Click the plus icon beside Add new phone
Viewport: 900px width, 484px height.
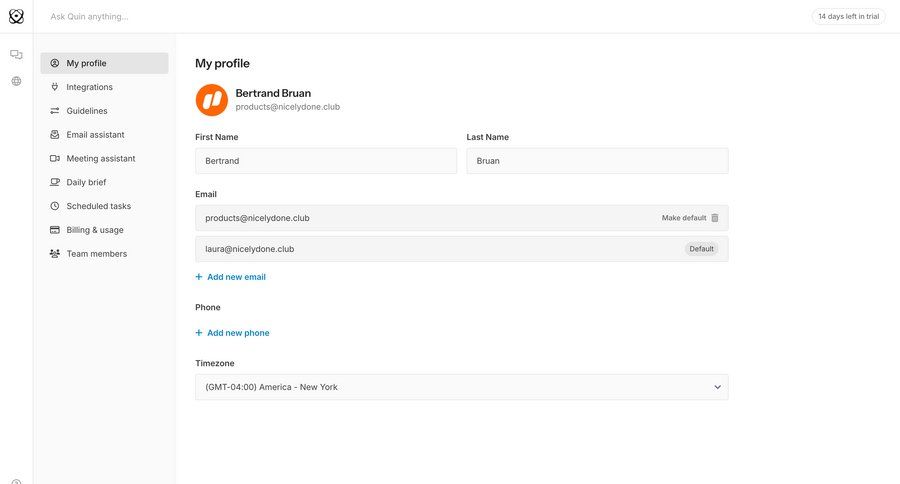pyautogui.click(x=199, y=333)
